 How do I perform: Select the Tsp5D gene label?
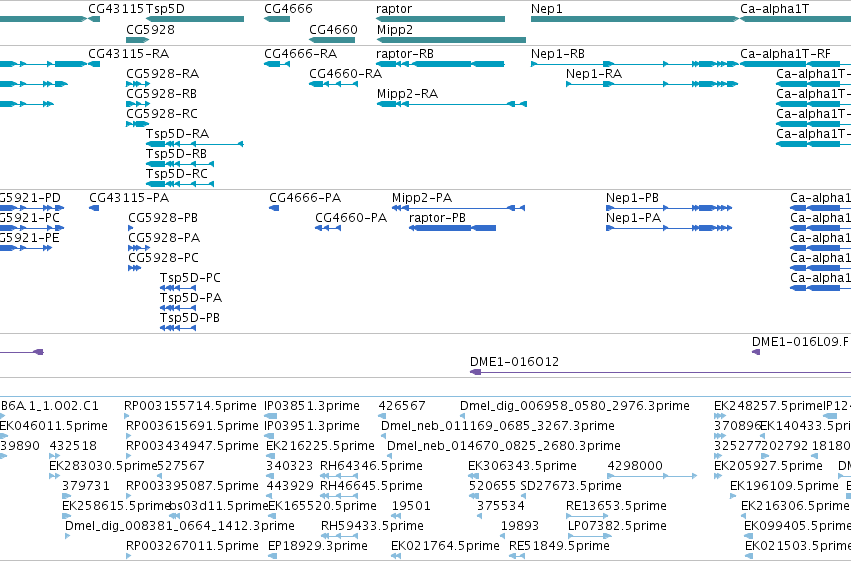click(x=166, y=9)
